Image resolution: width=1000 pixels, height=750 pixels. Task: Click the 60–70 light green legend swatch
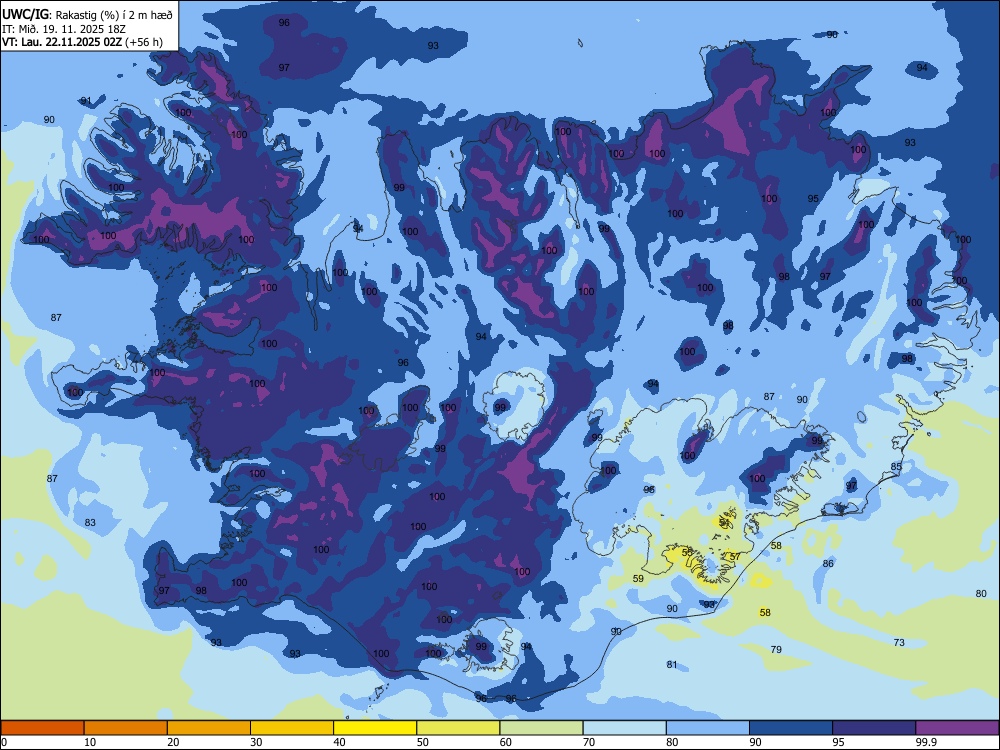tap(541, 728)
